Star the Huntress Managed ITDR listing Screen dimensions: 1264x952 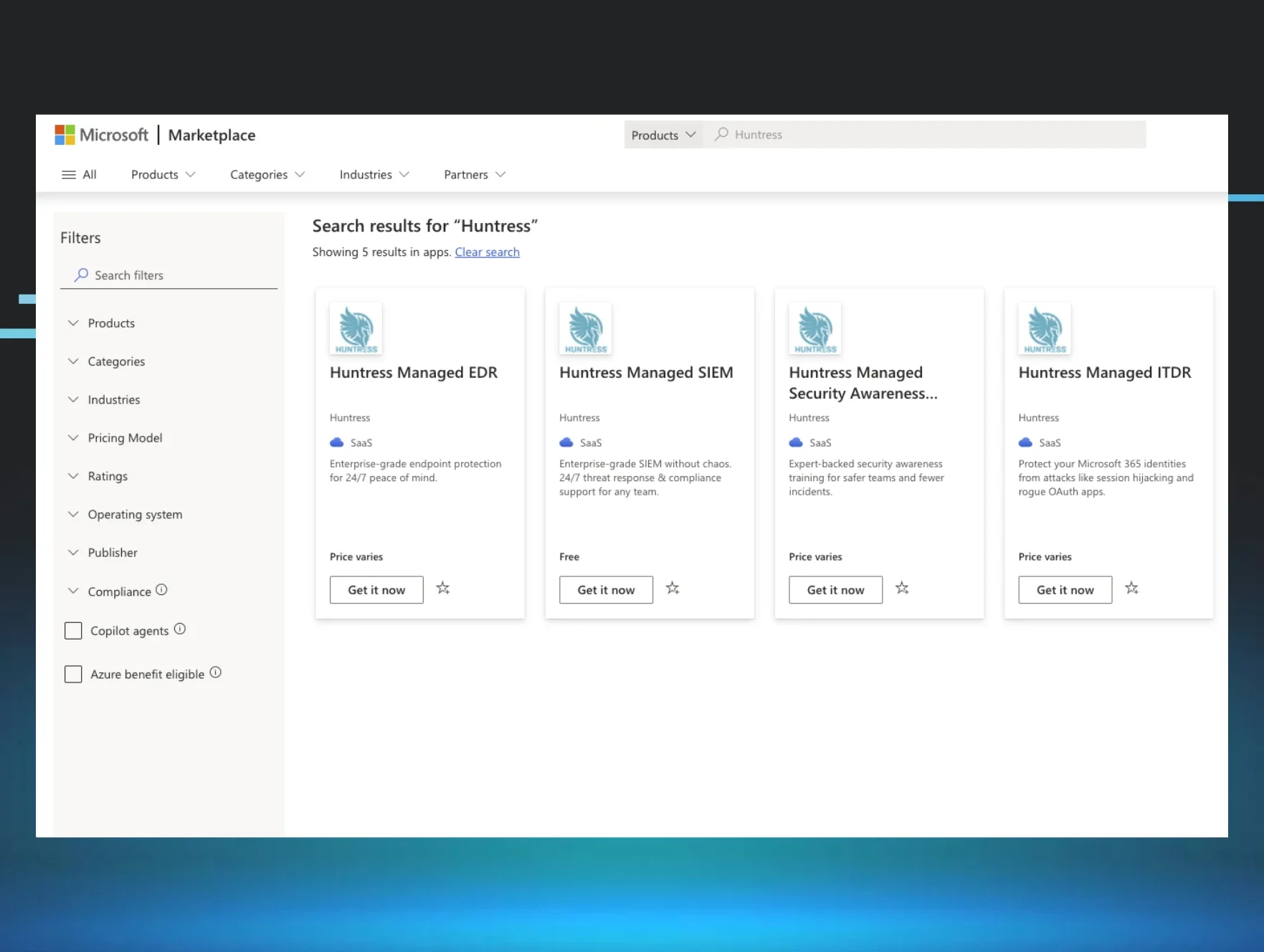(1131, 589)
